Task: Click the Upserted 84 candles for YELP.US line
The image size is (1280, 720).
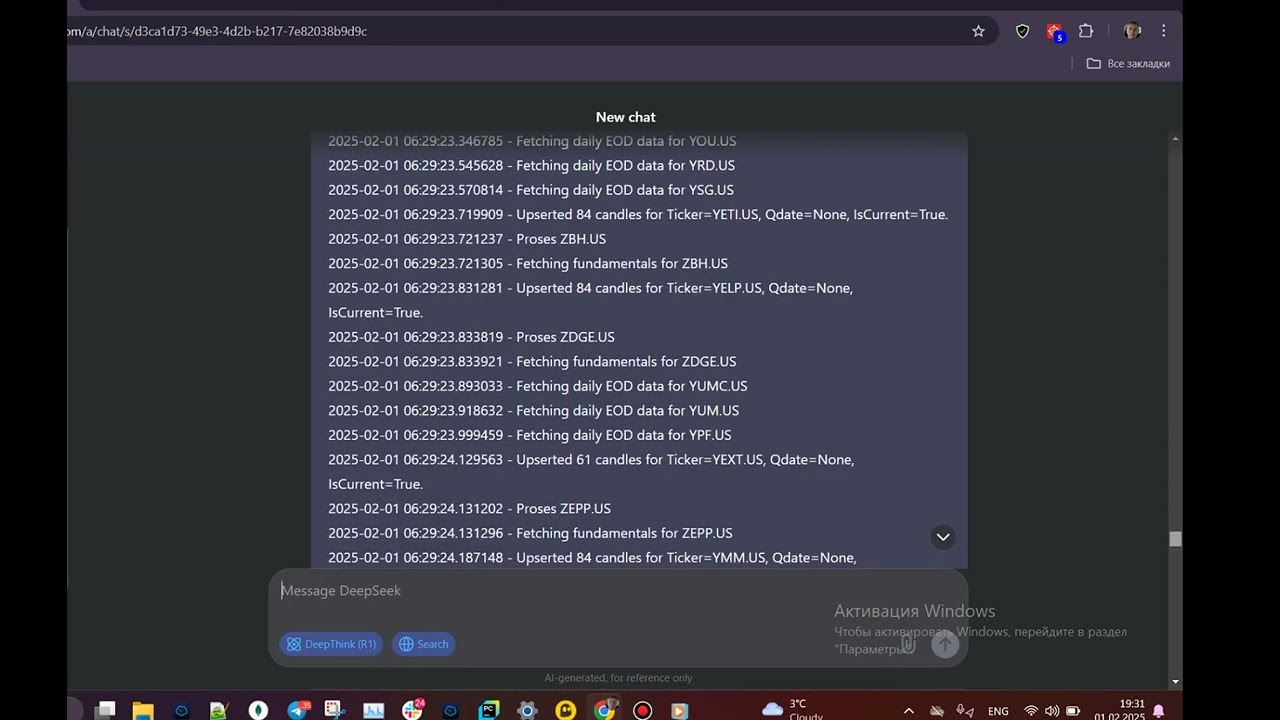Action: click(590, 300)
